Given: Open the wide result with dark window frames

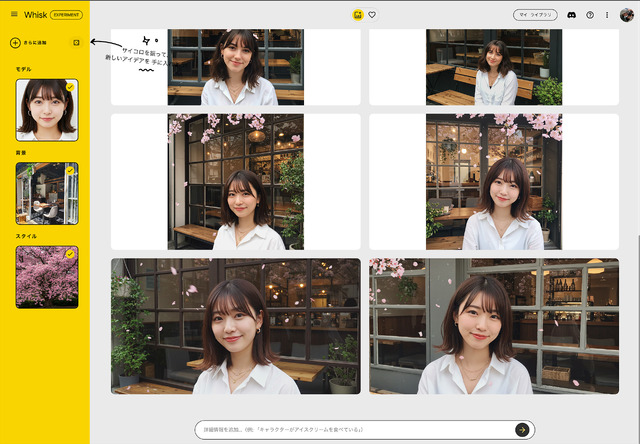Looking at the screenshot, I should coord(236,326).
